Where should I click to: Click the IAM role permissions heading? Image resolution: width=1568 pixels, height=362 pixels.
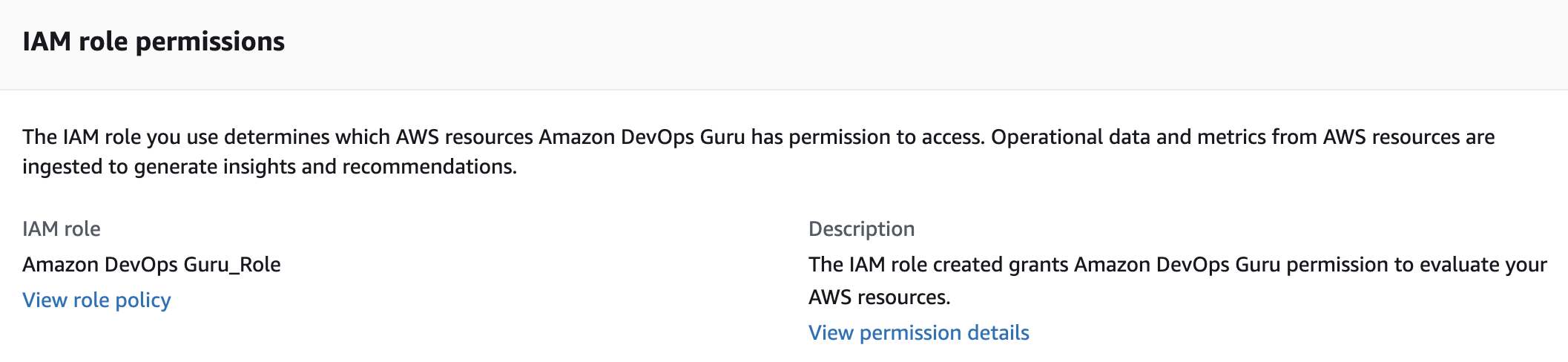coord(154,42)
